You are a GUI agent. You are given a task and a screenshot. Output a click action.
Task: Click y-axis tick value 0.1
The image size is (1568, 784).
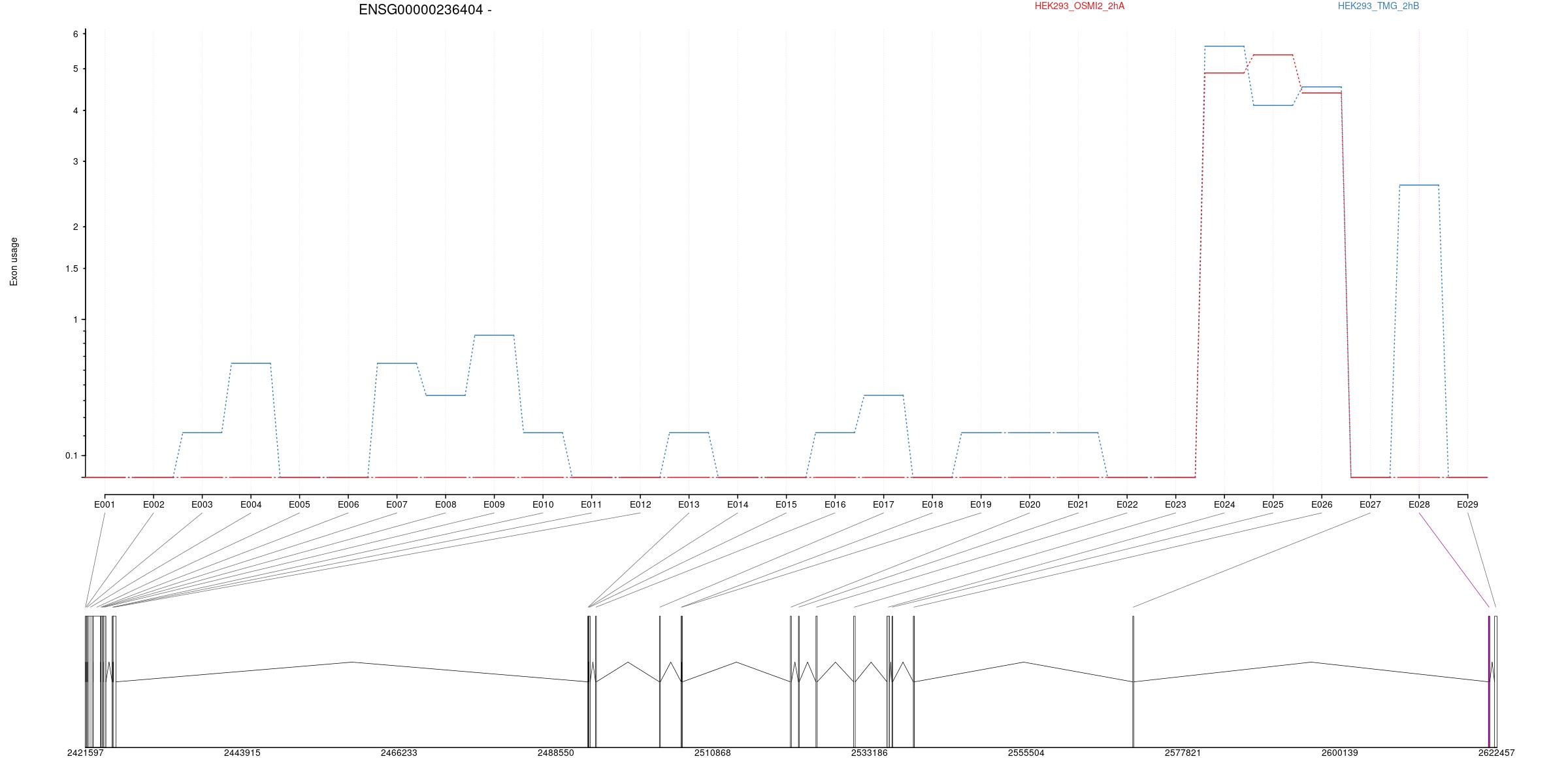72,455
